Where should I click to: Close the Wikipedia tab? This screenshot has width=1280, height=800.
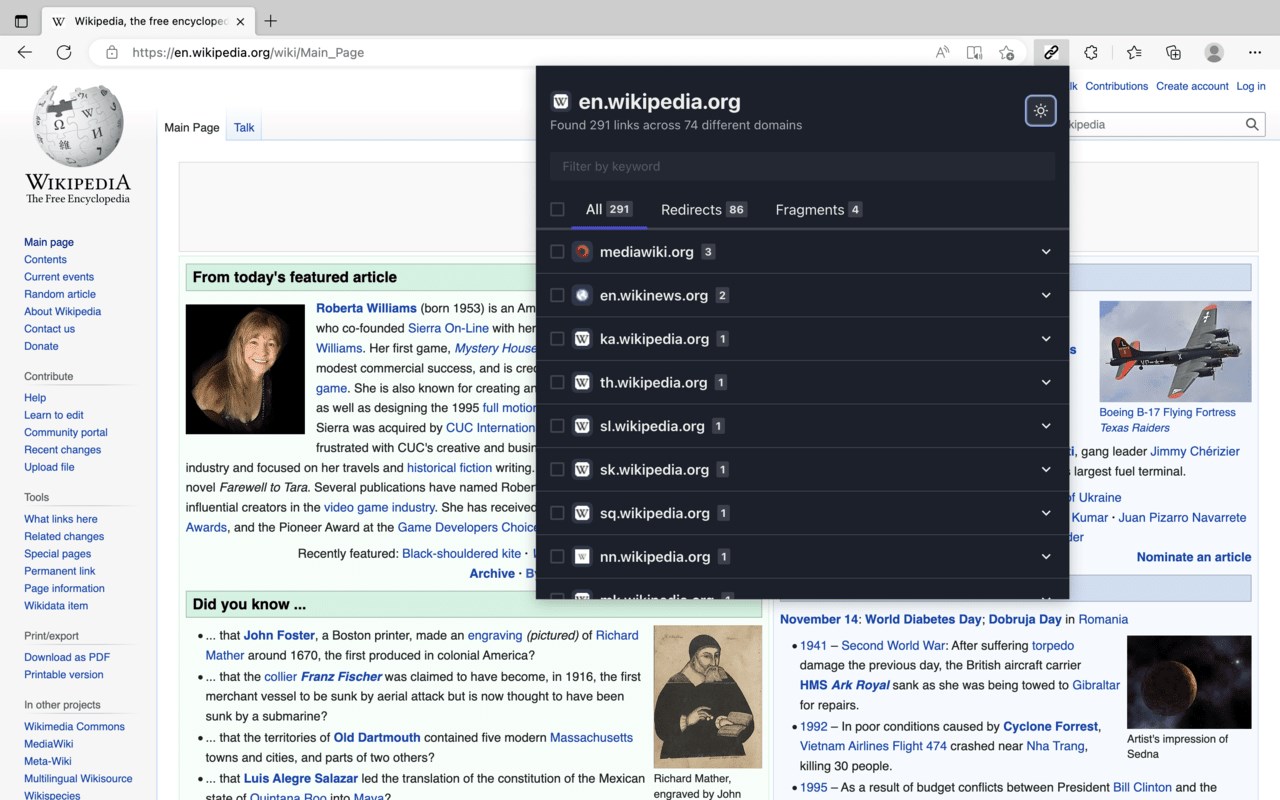pyautogui.click(x=240, y=21)
